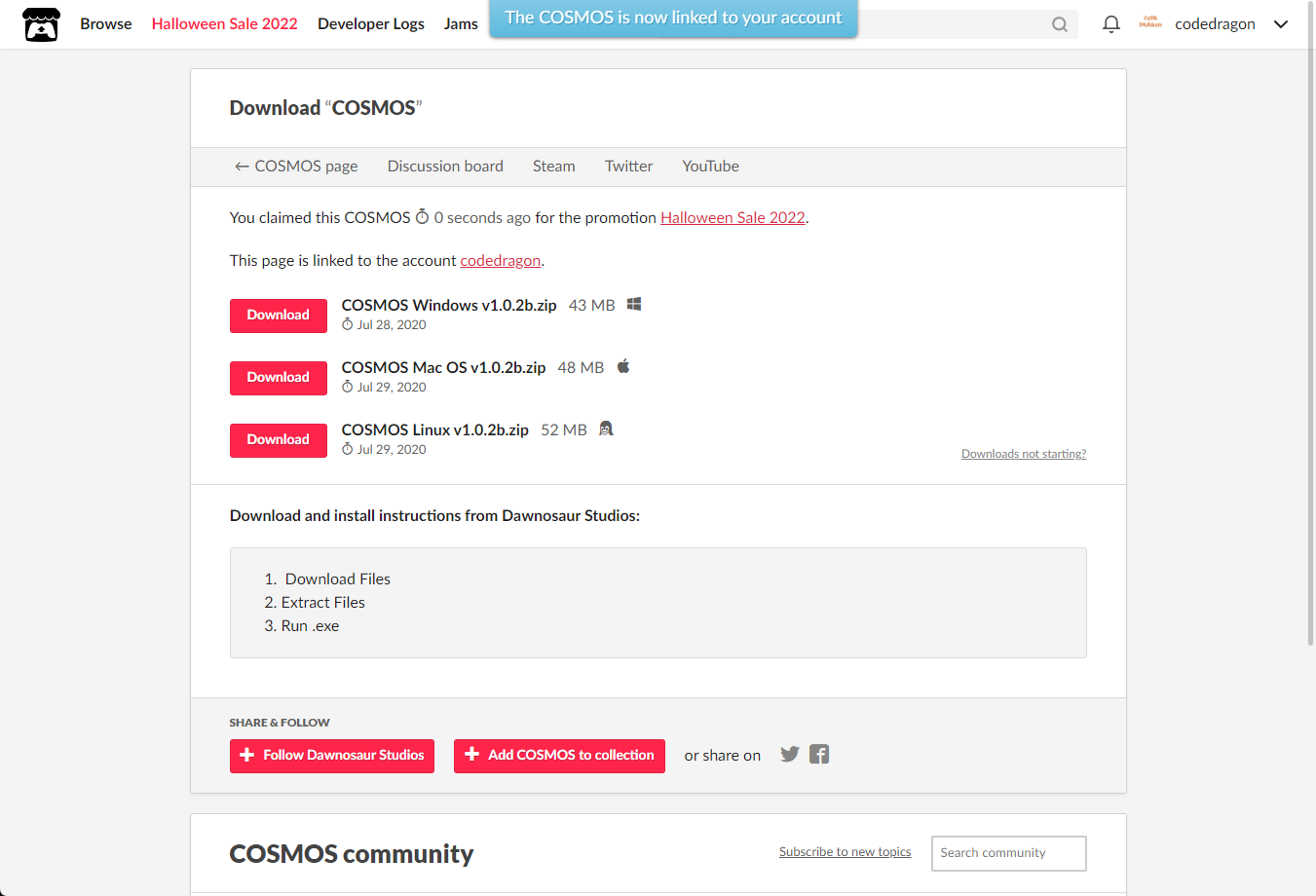Viewport: 1316px width, 896px height.
Task: Go to Browse in top navigation
Action: click(x=106, y=23)
